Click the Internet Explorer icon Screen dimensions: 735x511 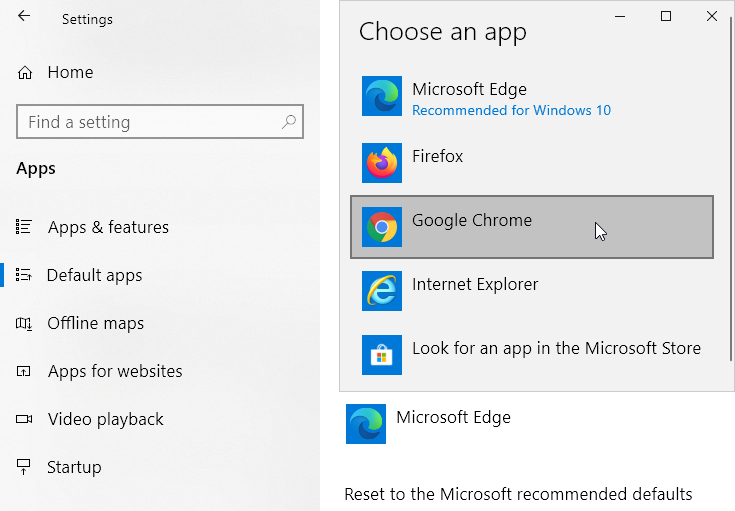(x=382, y=291)
